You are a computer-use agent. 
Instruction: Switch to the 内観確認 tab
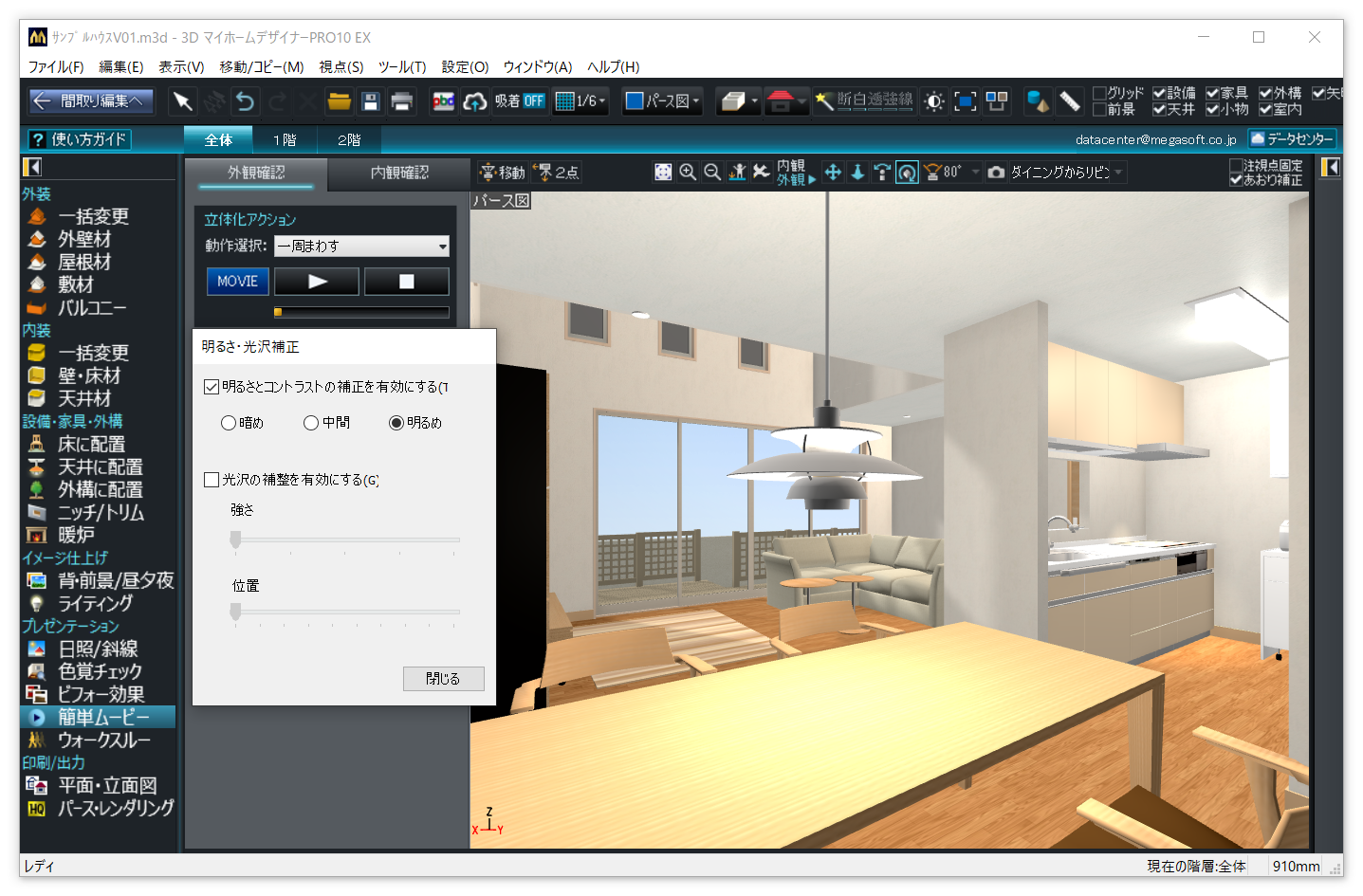(399, 173)
